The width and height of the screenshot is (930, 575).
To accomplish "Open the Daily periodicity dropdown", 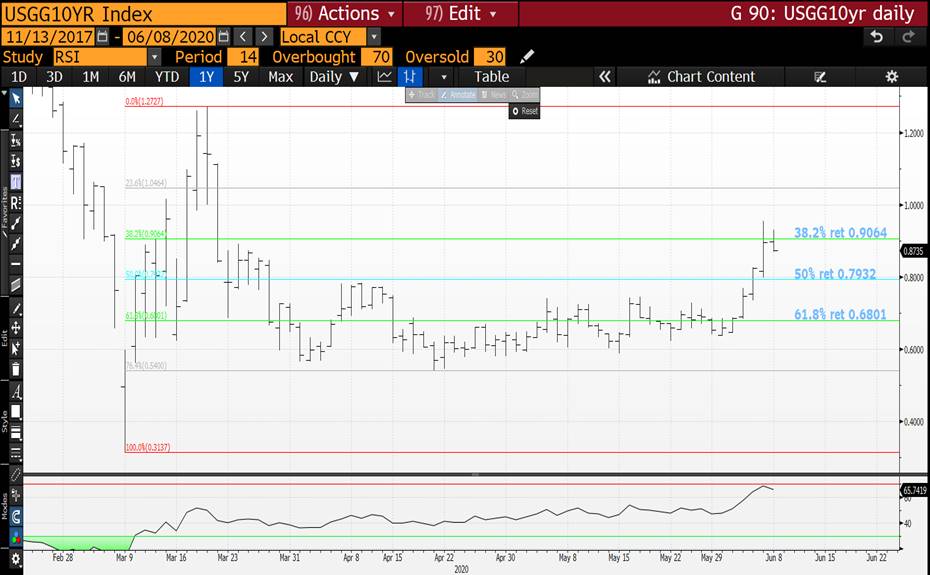I will click(x=334, y=77).
